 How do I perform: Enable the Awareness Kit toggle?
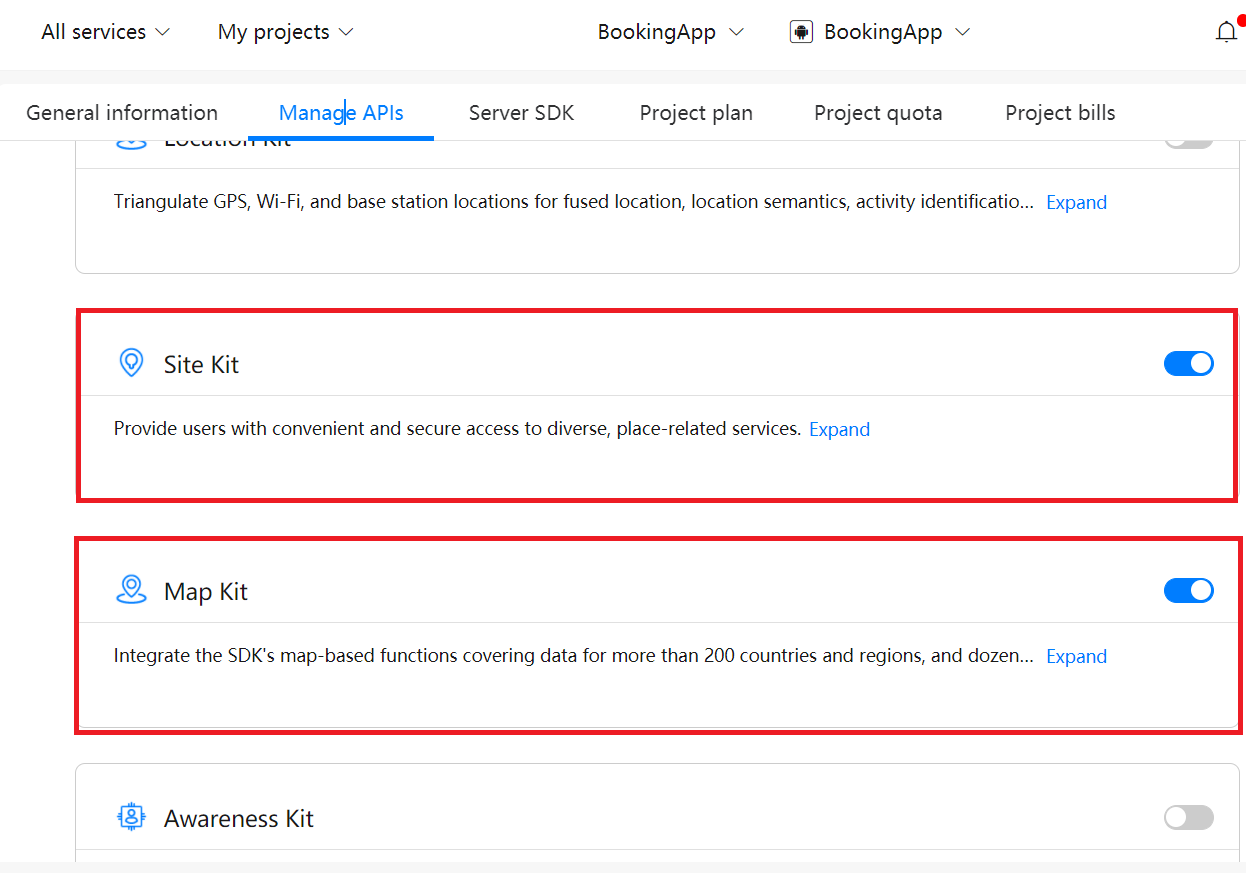pyautogui.click(x=1188, y=818)
